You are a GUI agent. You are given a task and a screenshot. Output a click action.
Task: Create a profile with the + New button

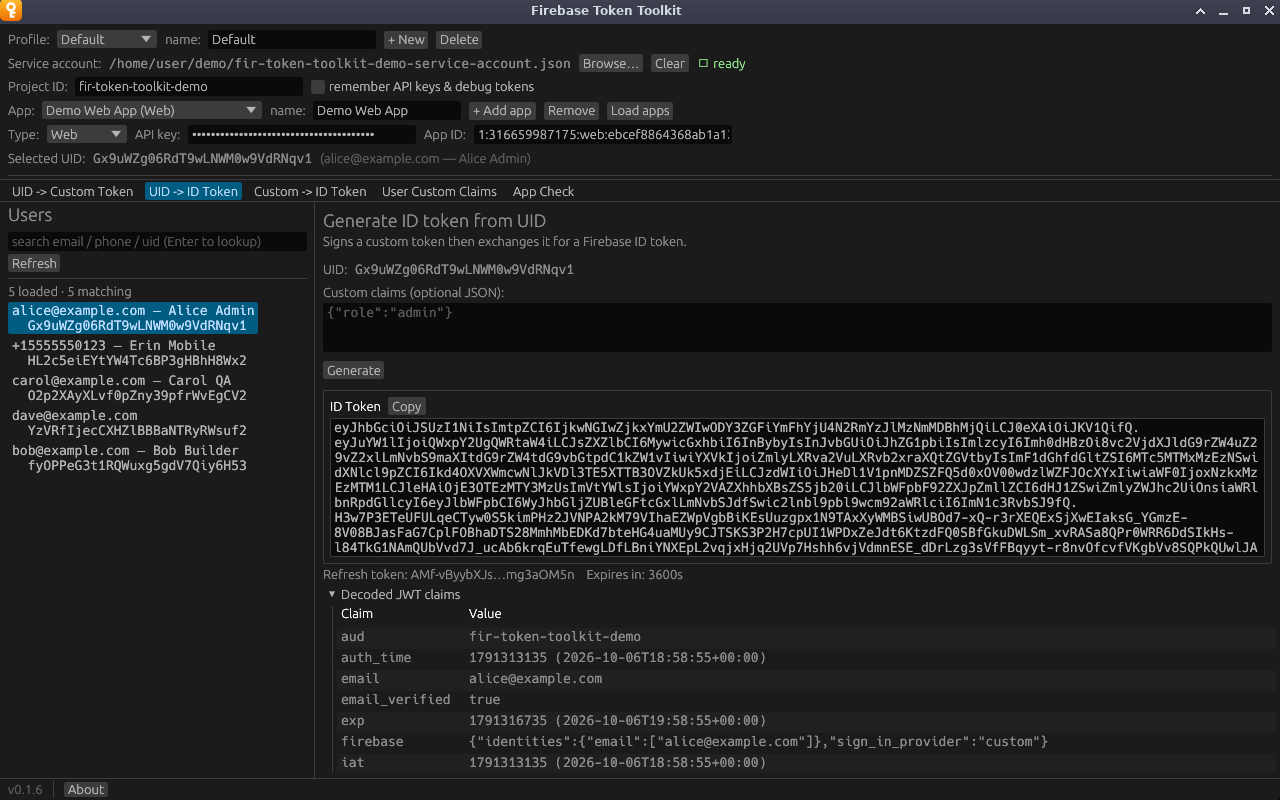pyautogui.click(x=406, y=40)
